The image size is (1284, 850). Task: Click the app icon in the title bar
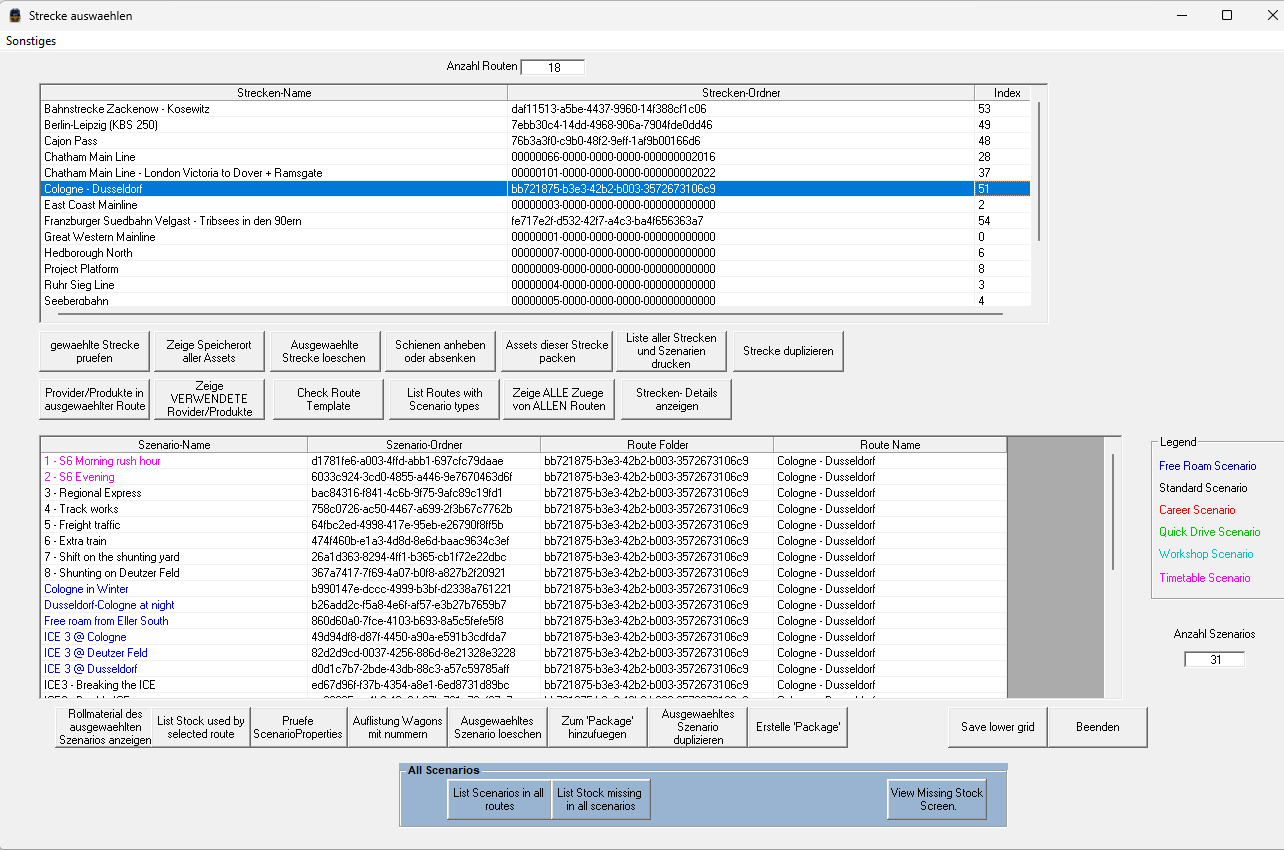pyautogui.click(x=14, y=16)
